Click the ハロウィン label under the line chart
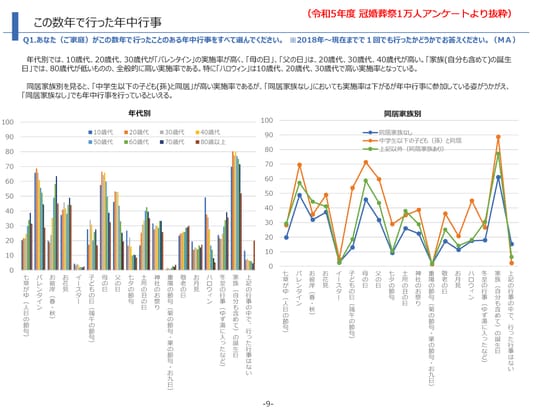The height and width of the screenshot is (414, 536). click(471, 285)
